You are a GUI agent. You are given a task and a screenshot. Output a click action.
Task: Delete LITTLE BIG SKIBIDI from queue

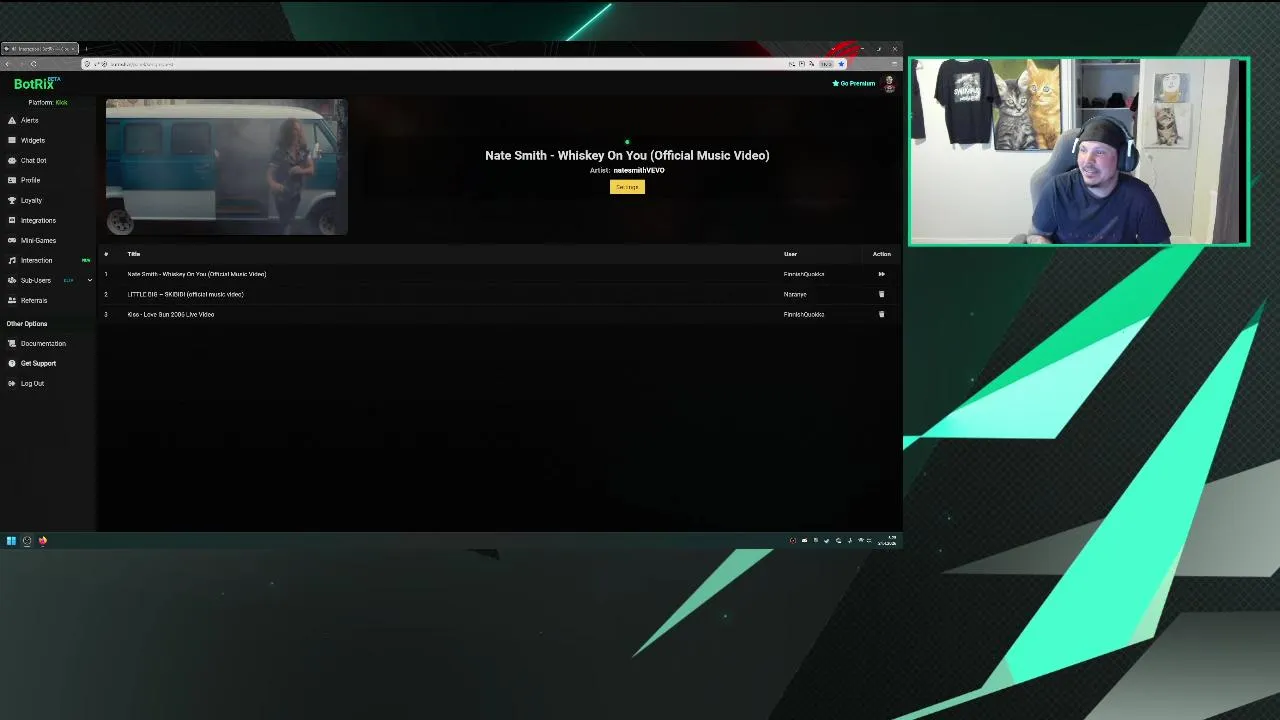tap(881, 294)
